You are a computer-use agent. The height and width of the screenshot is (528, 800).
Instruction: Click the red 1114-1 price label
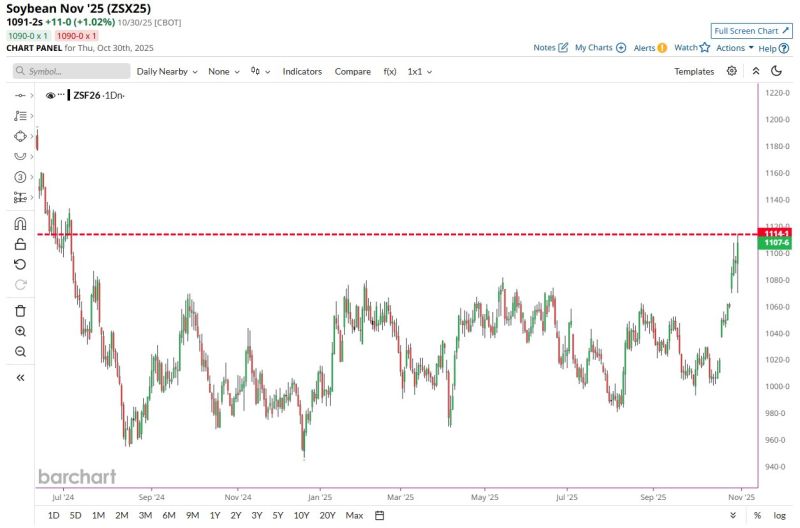click(x=776, y=233)
